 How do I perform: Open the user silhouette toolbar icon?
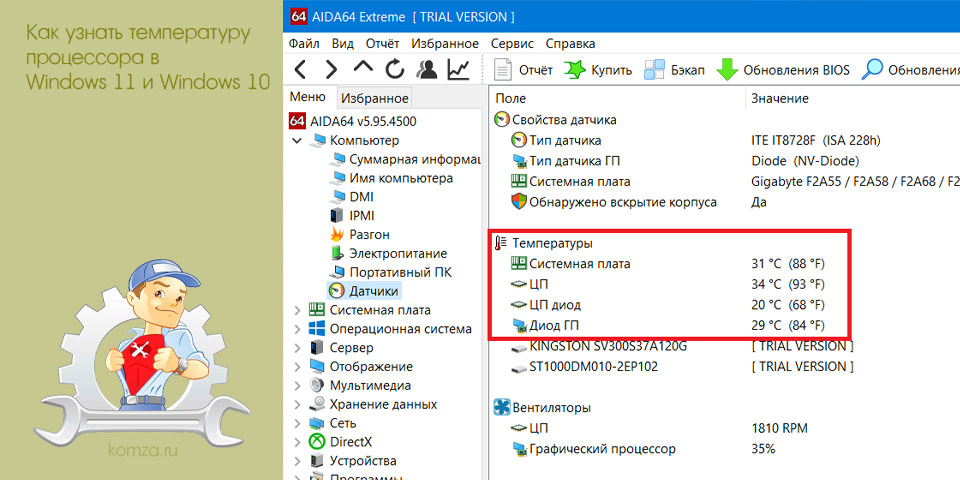427,69
